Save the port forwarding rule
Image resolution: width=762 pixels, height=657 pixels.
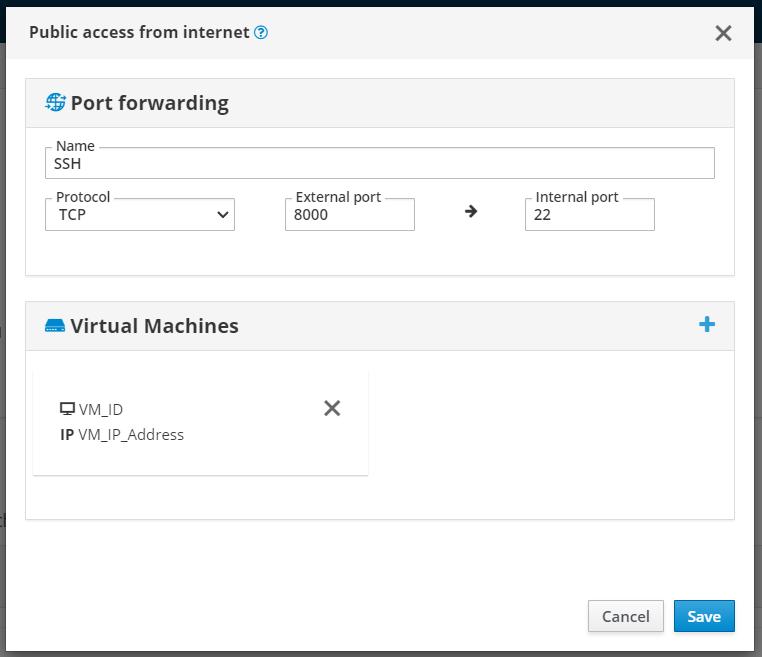[704, 616]
